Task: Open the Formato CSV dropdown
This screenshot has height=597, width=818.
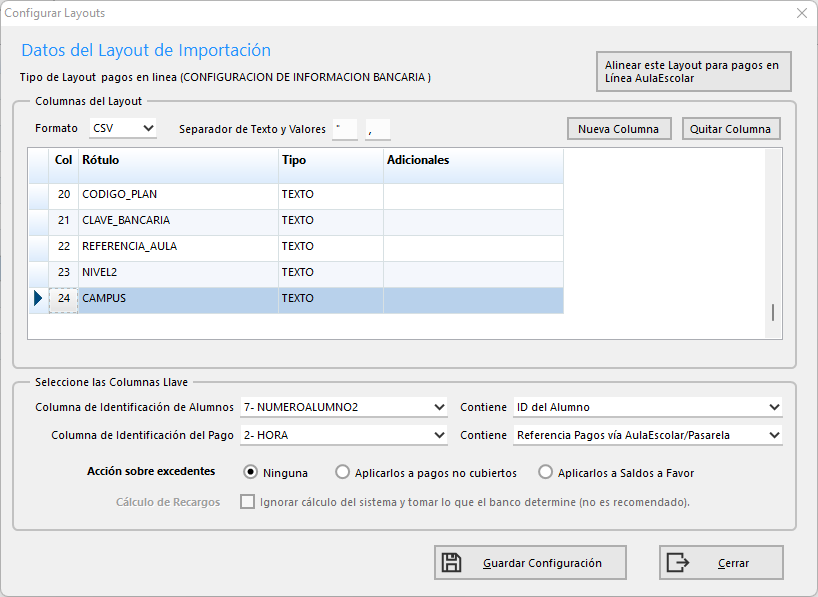Action: 122,128
